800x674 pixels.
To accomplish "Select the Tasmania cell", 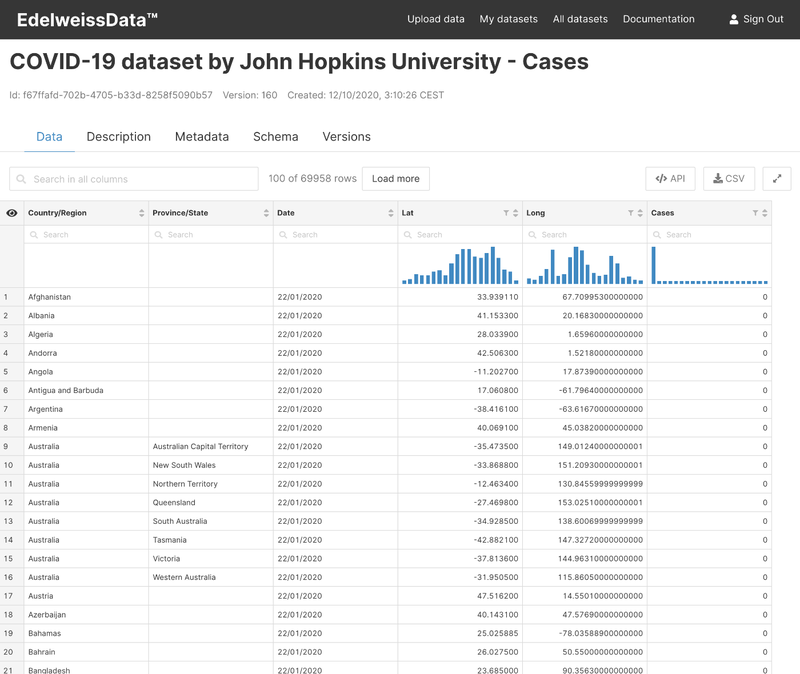I will click(x=211, y=540).
